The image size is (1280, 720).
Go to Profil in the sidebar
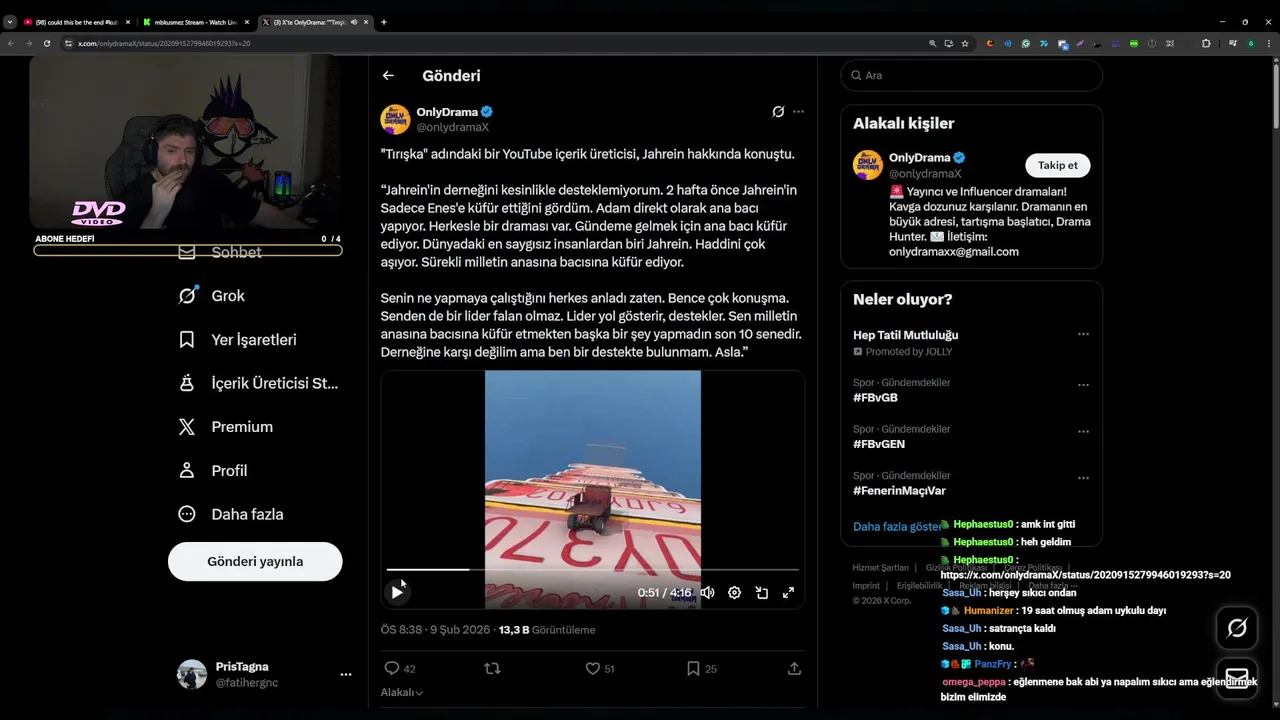tap(213, 471)
